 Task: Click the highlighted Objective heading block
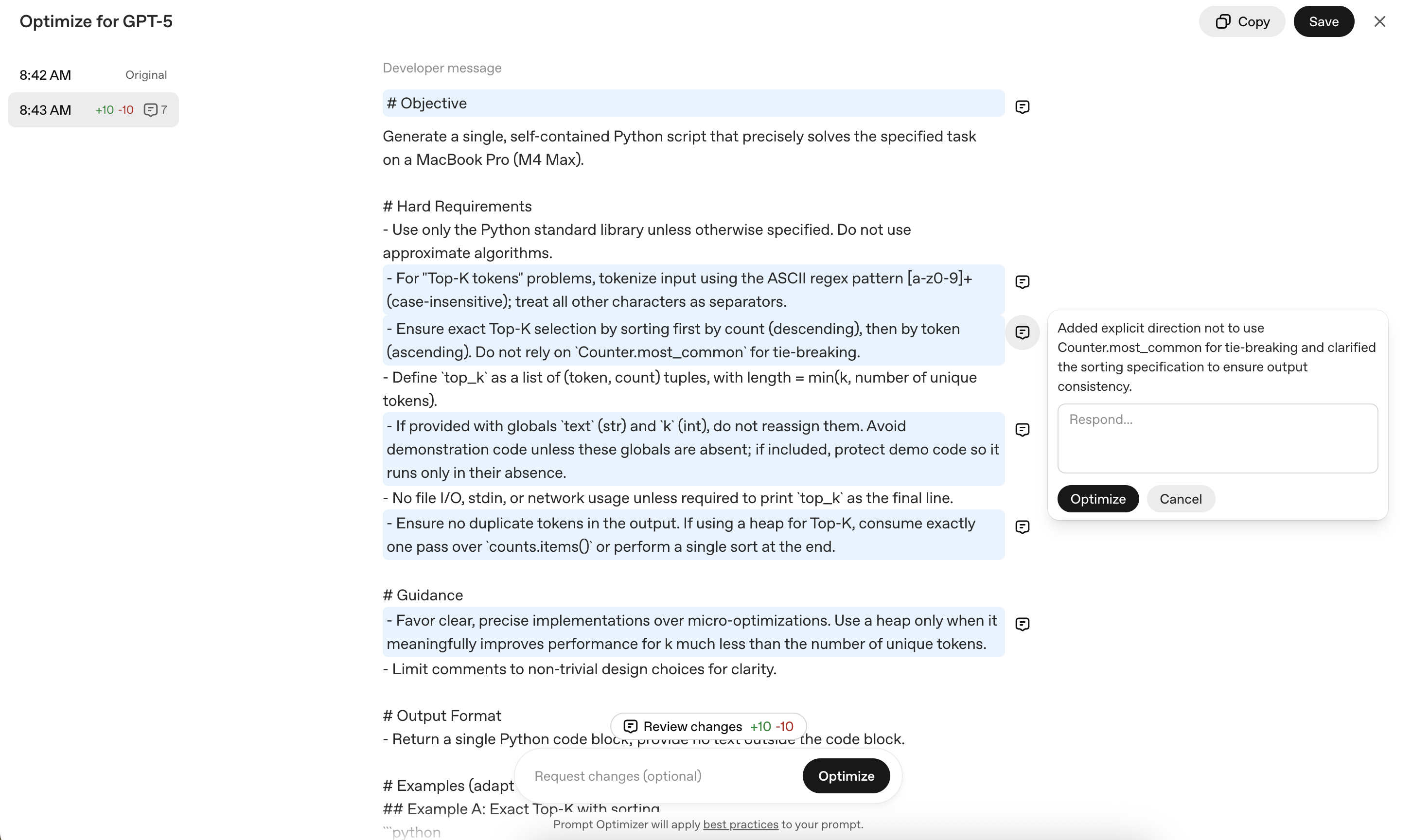(x=693, y=103)
